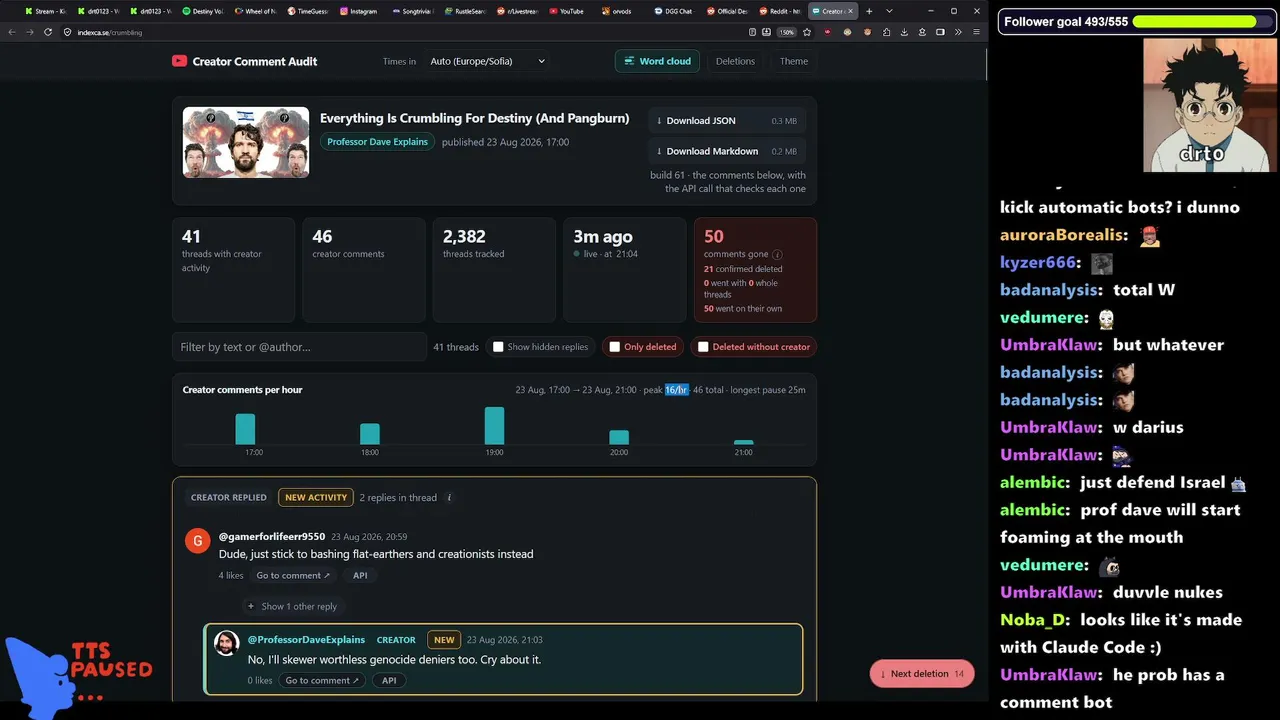Image resolution: width=1280 pixels, height=720 pixels.
Task: Click the video title Everything Is Crumbling For Destiny
Action: point(474,118)
